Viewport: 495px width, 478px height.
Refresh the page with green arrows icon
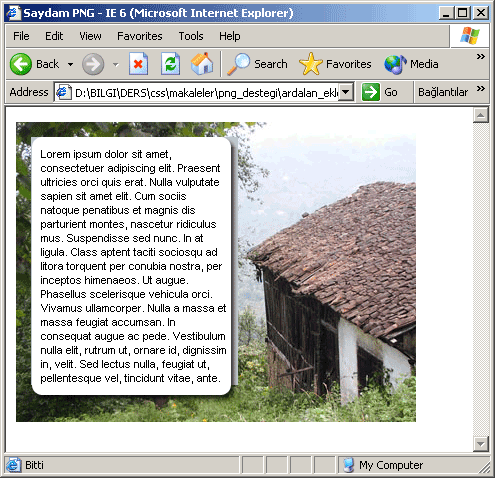(x=170, y=64)
